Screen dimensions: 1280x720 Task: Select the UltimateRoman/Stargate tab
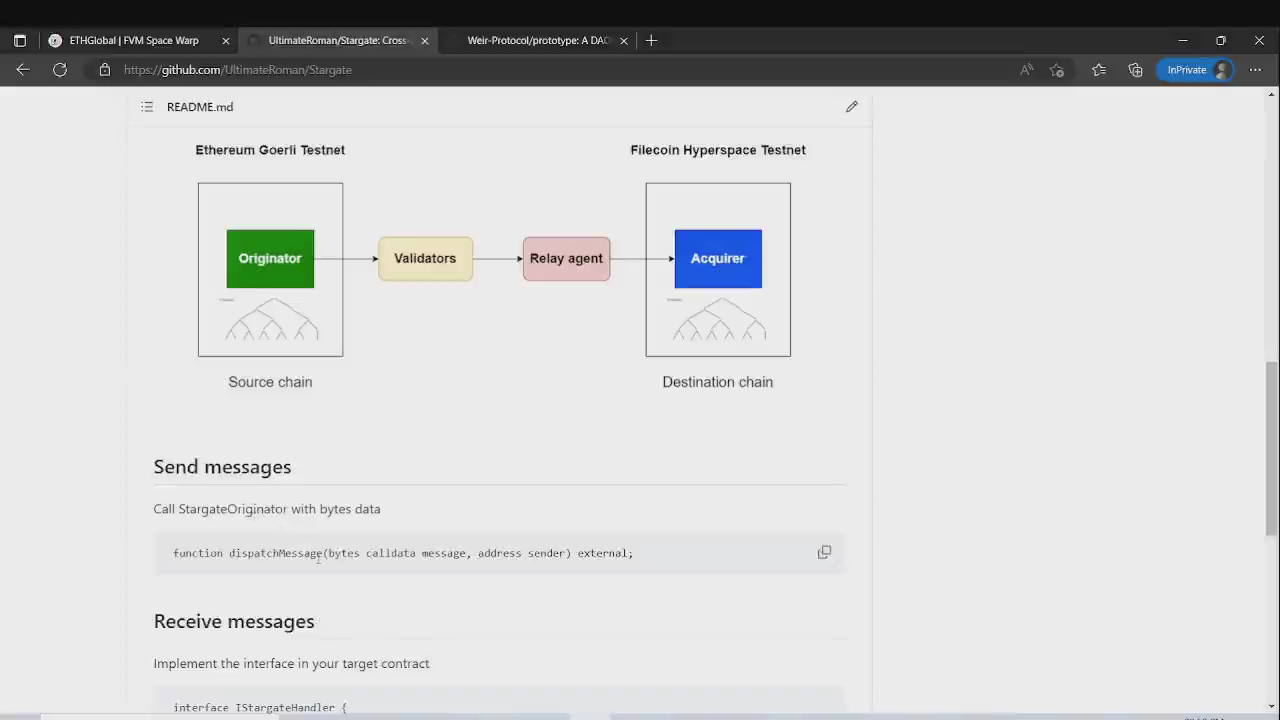(337, 41)
